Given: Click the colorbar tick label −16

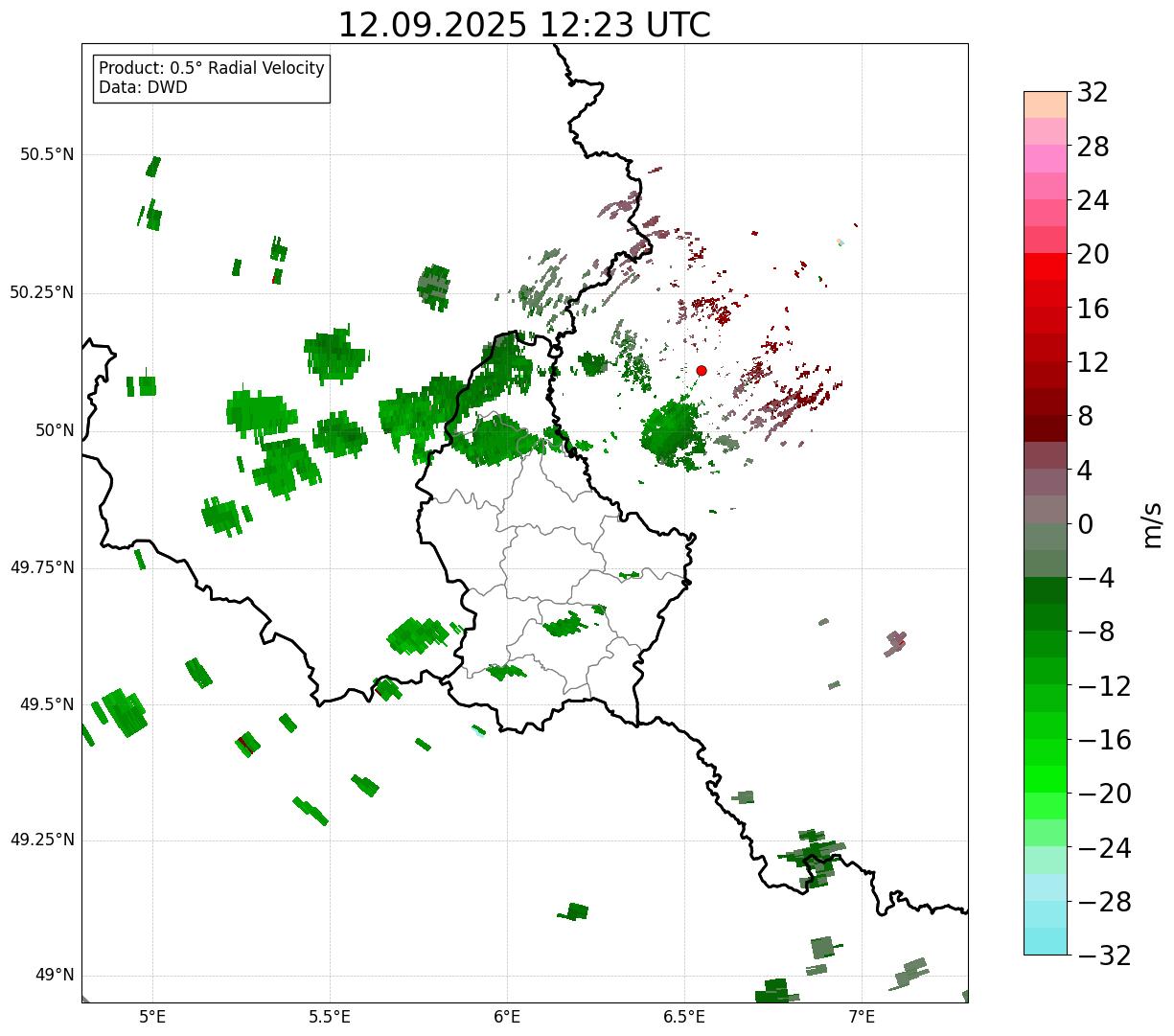Looking at the screenshot, I should point(1104,740).
